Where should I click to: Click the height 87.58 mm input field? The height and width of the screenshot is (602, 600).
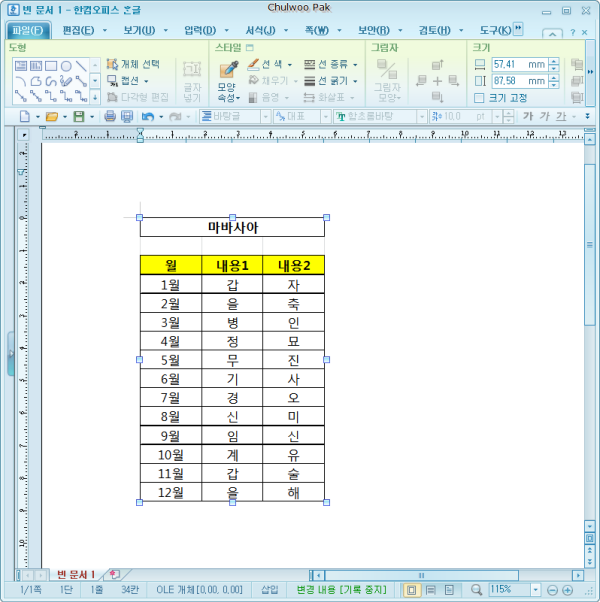[520, 81]
